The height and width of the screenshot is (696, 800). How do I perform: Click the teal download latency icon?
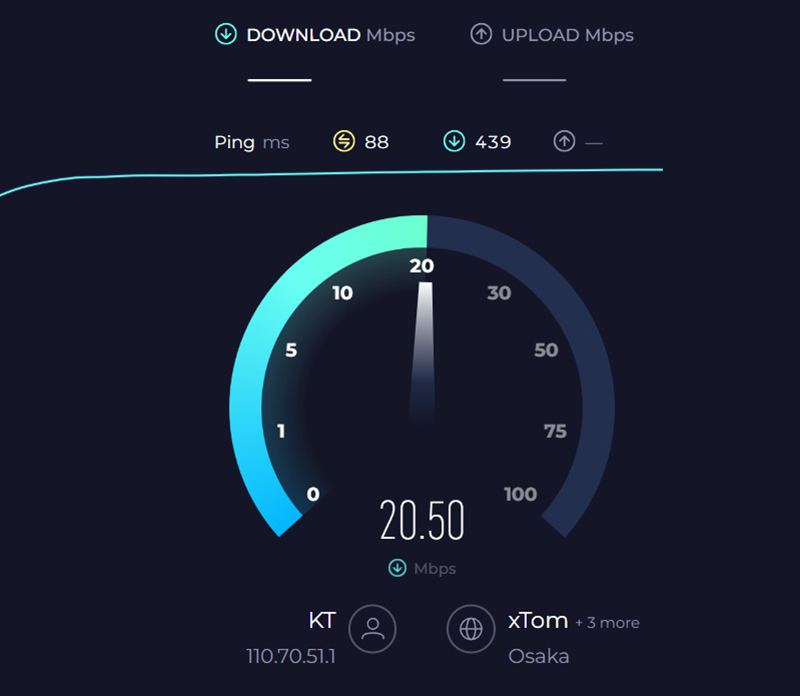pyautogui.click(x=454, y=141)
